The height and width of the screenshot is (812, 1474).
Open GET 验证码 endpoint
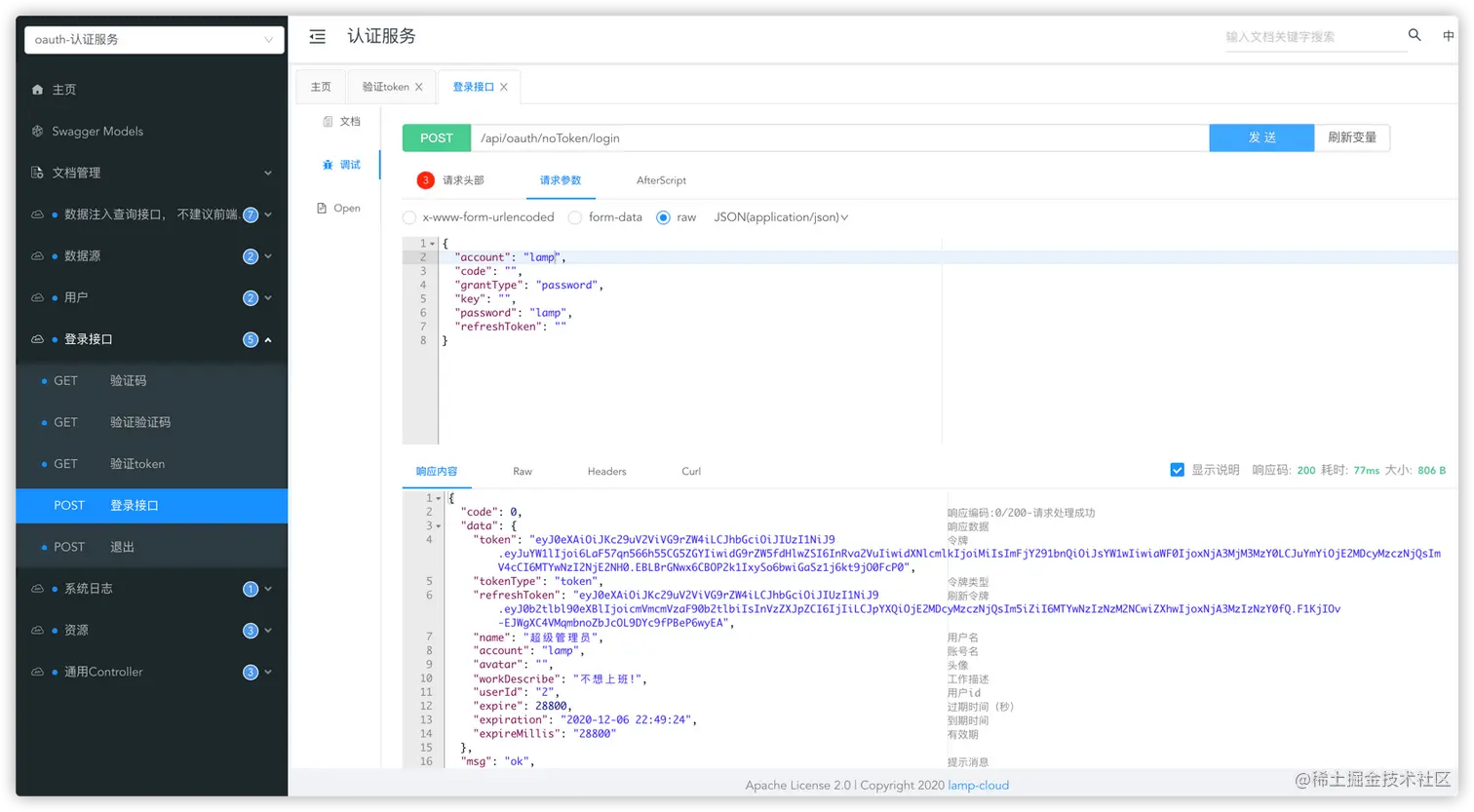tap(152, 381)
